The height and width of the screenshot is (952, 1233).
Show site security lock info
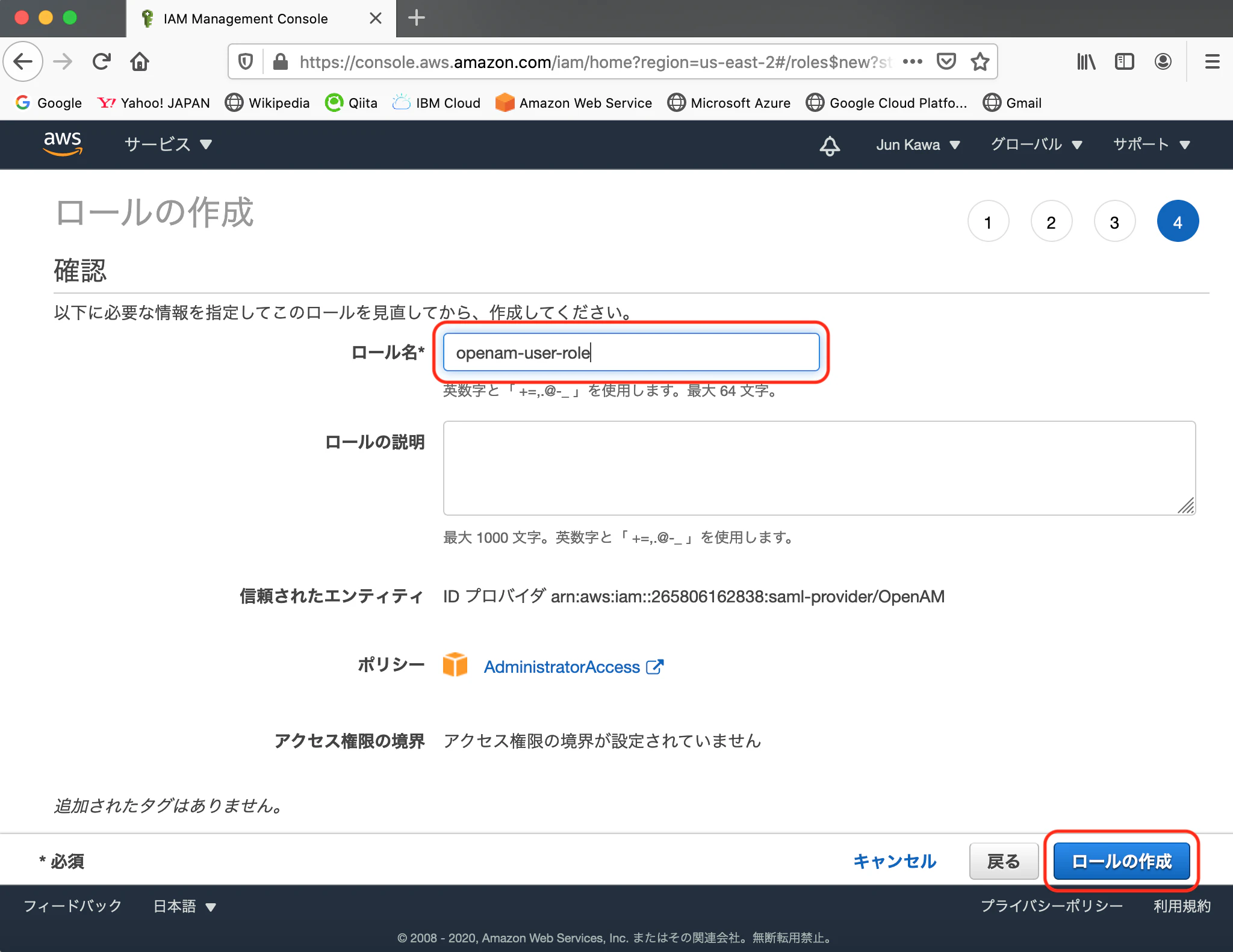[280, 61]
